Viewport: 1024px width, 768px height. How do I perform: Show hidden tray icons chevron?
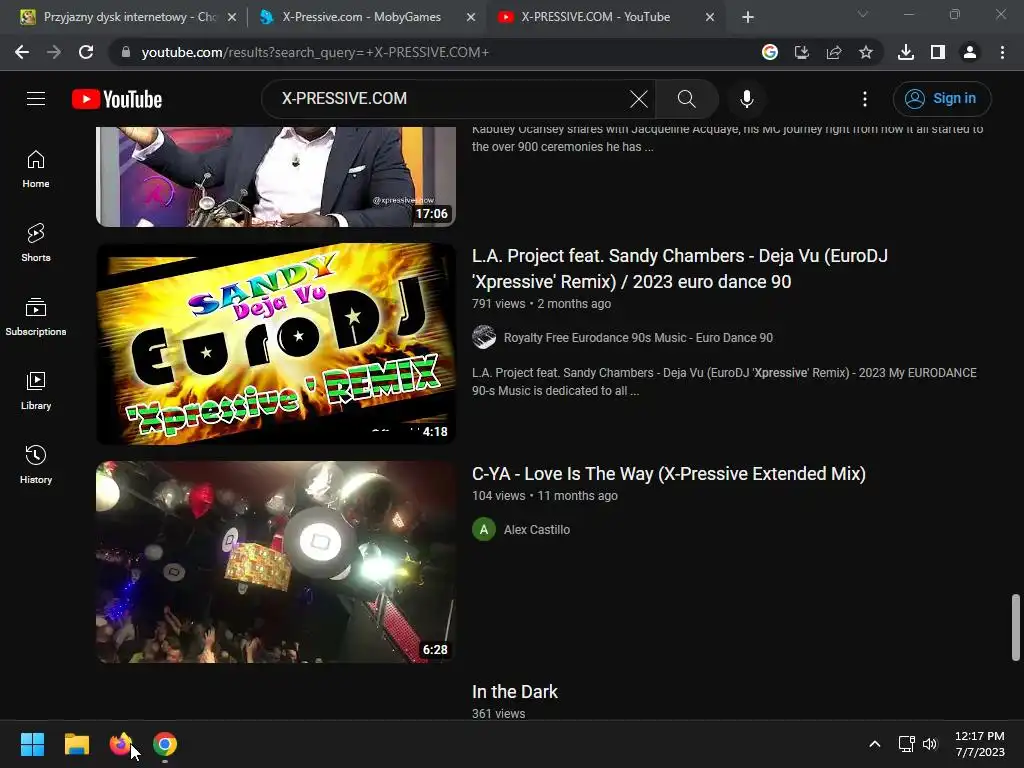(874, 744)
